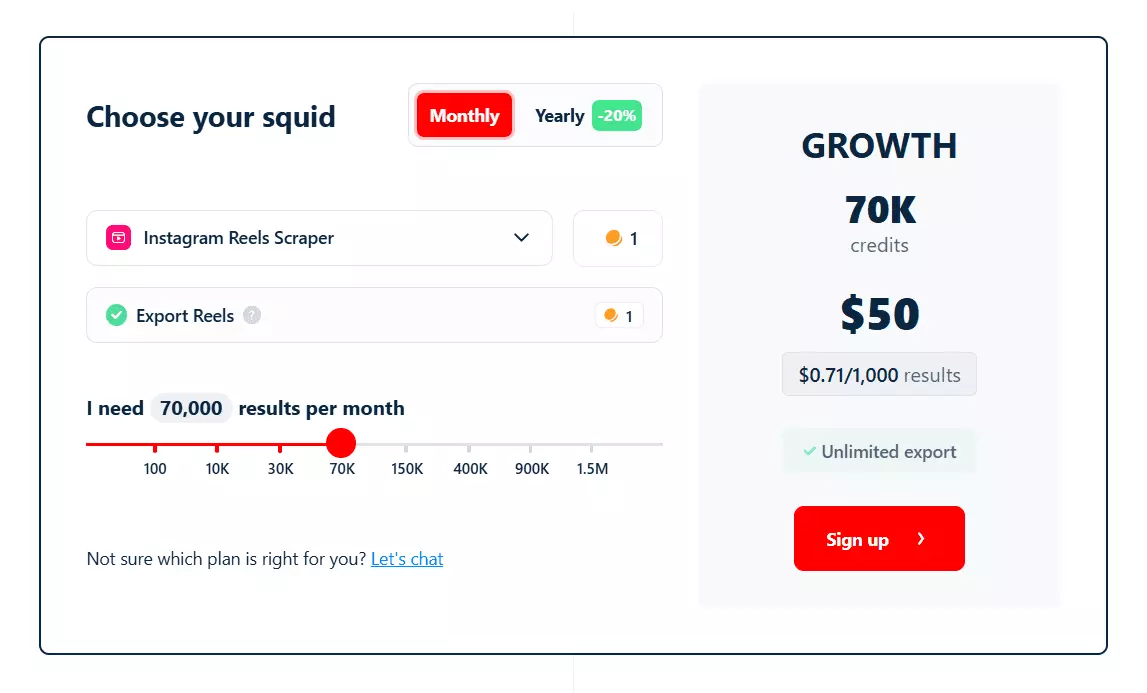Open the Let's chat link
Image resolution: width=1147 pixels, height=693 pixels.
coord(407,559)
